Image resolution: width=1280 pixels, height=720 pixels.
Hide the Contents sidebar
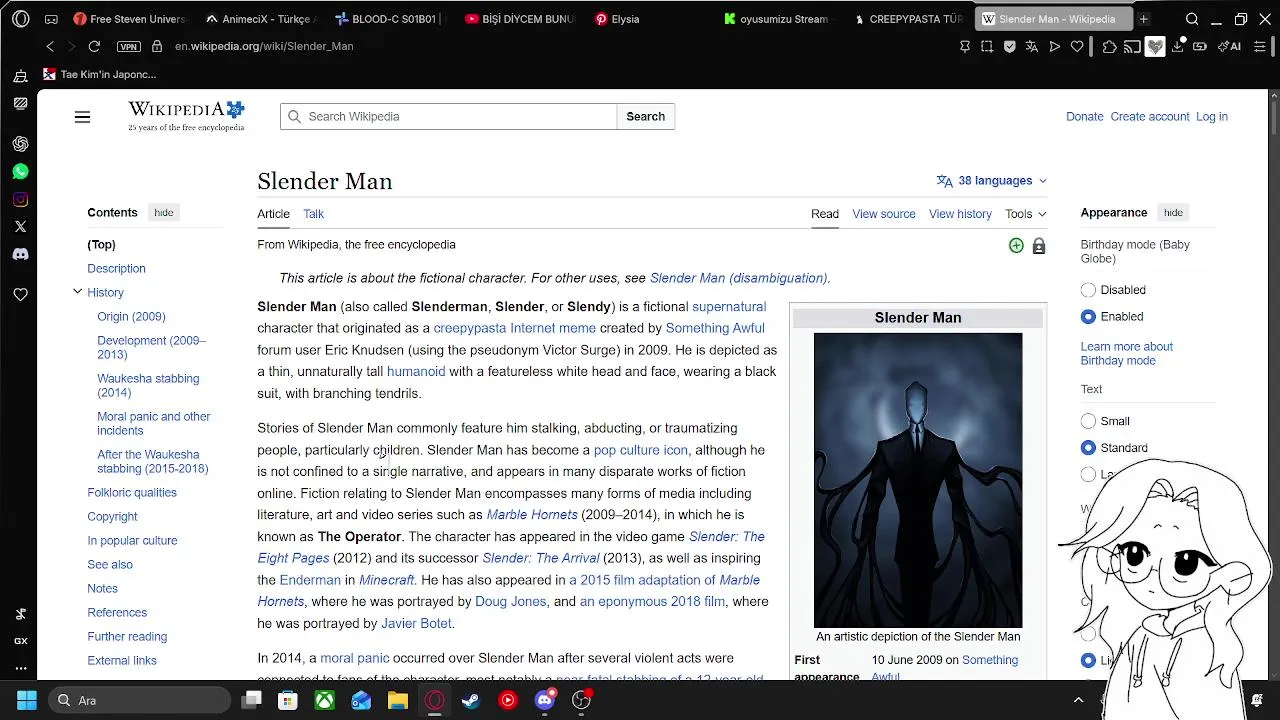[164, 212]
